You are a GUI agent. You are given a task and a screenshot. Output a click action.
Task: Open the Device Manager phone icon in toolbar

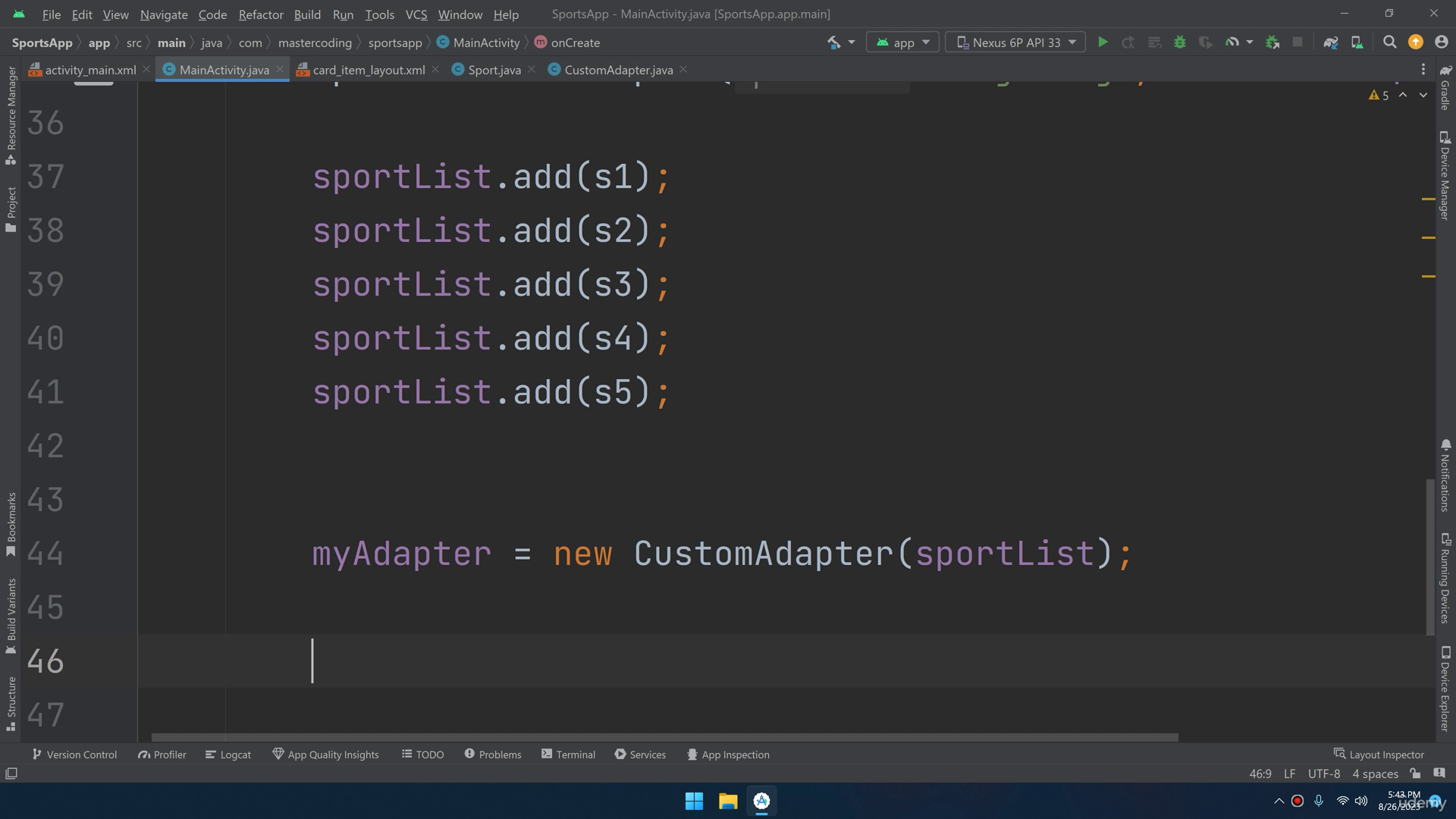(1357, 42)
